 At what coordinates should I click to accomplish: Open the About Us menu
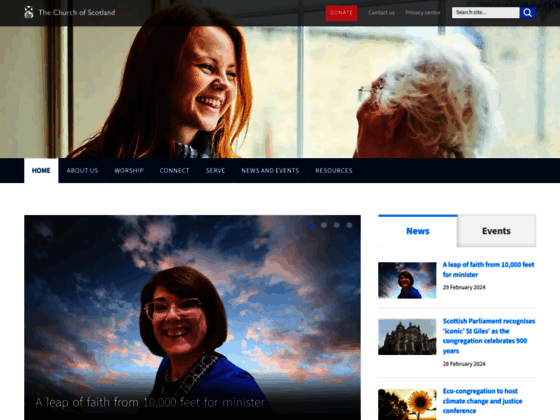point(82,171)
